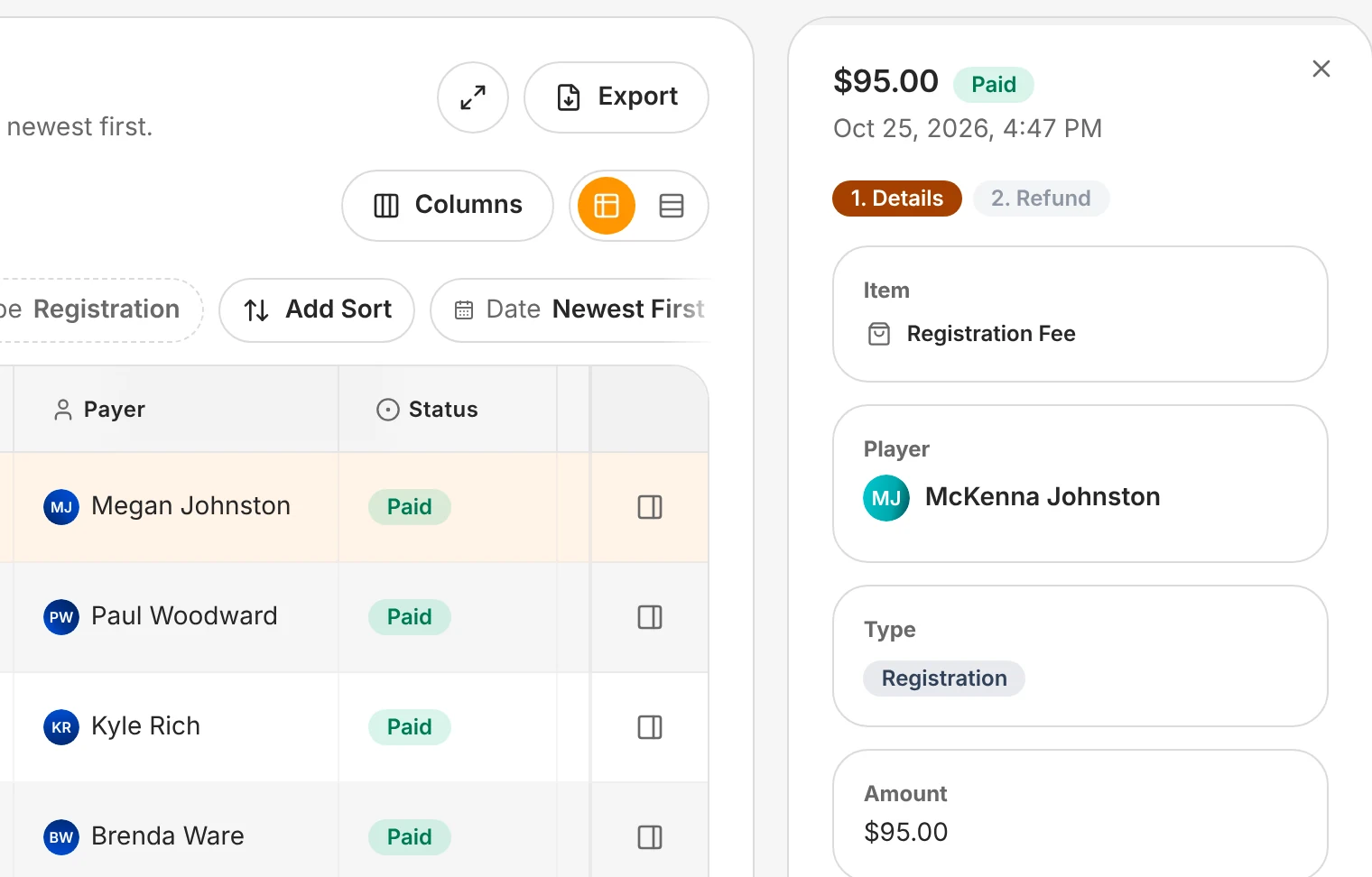
Task: Click Paul Woodward's PW avatar
Action: (x=61, y=617)
